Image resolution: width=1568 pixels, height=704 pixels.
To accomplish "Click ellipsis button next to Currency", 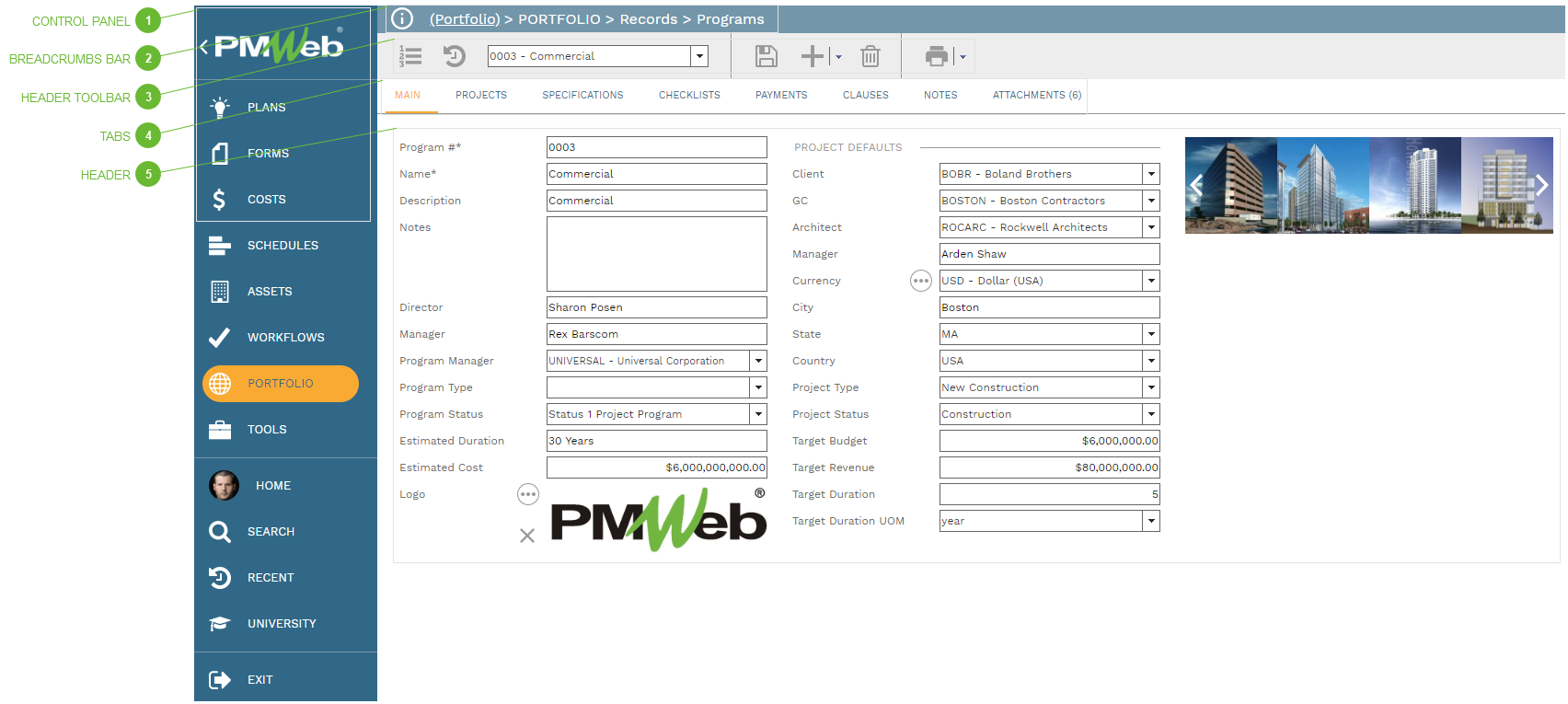I will [920, 281].
